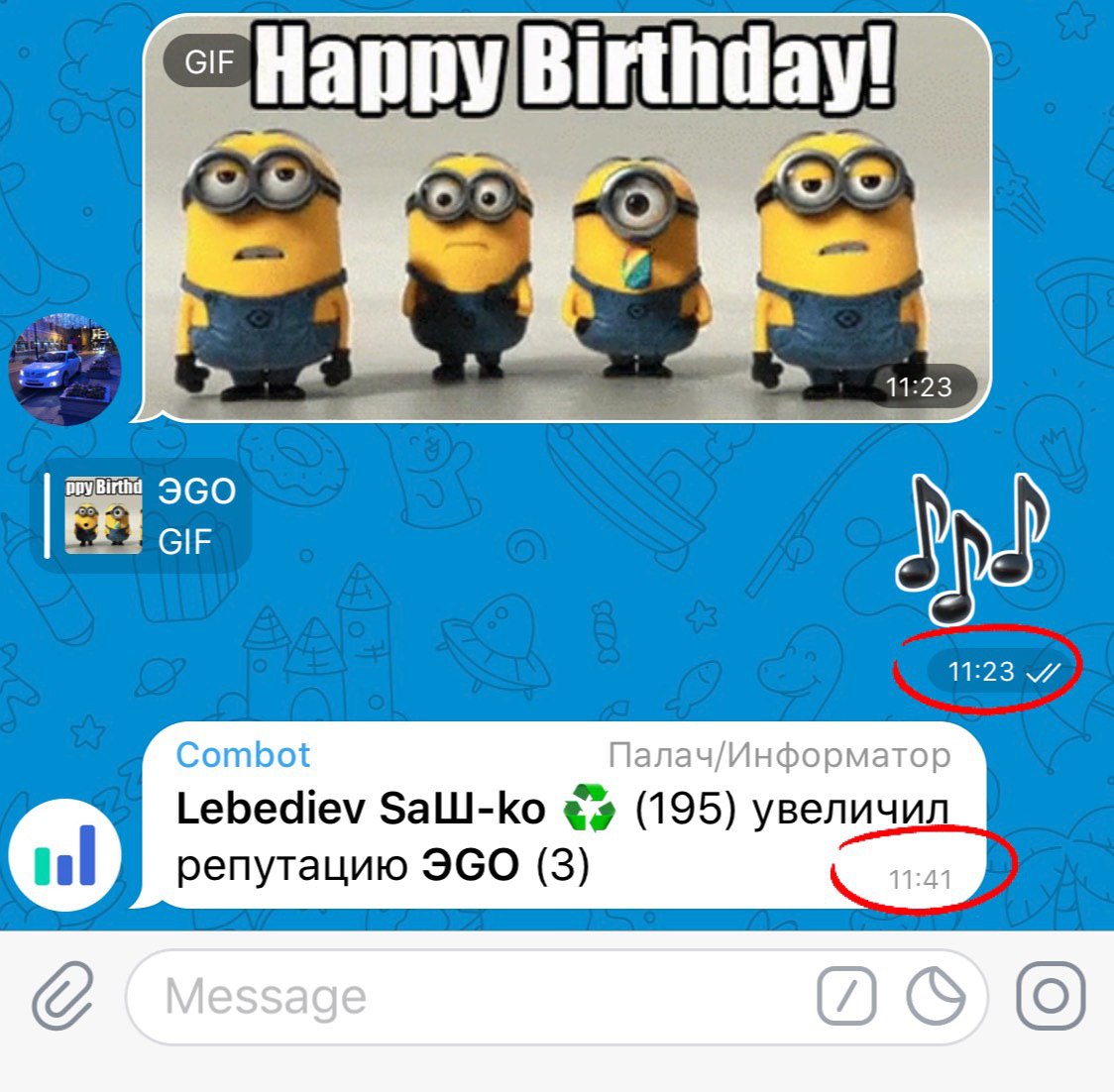Click the Combot bar chart avatar
1114x1092 pixels.
[65, 855]
